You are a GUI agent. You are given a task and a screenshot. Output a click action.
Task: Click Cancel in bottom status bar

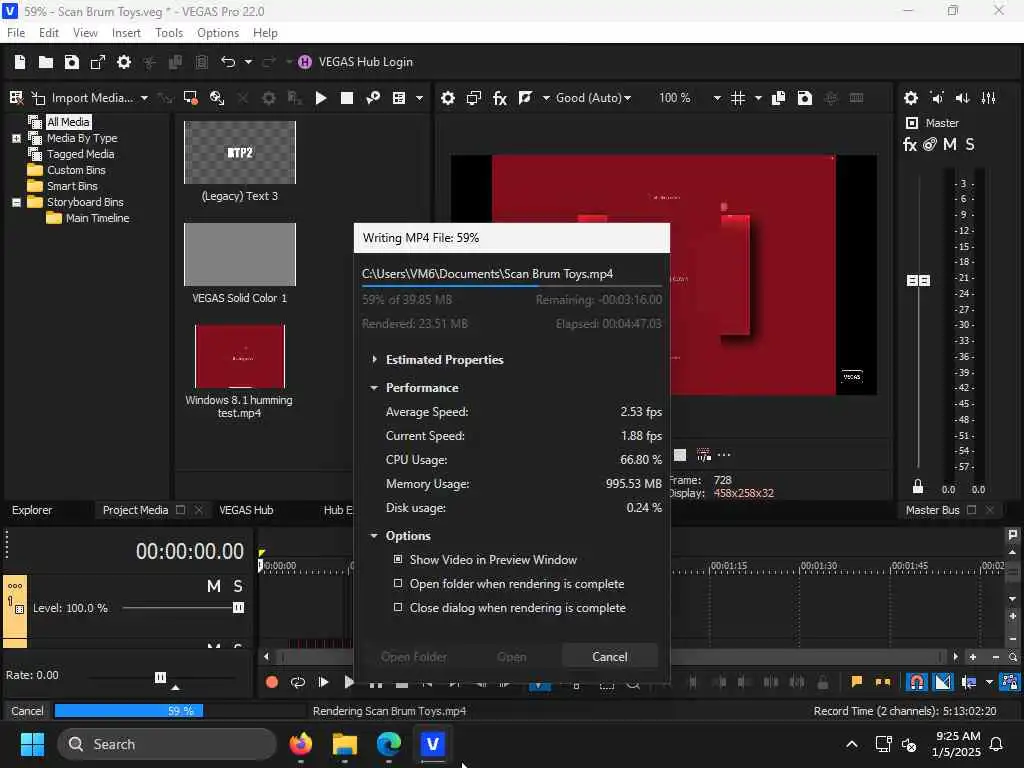[x=27, y=711]
